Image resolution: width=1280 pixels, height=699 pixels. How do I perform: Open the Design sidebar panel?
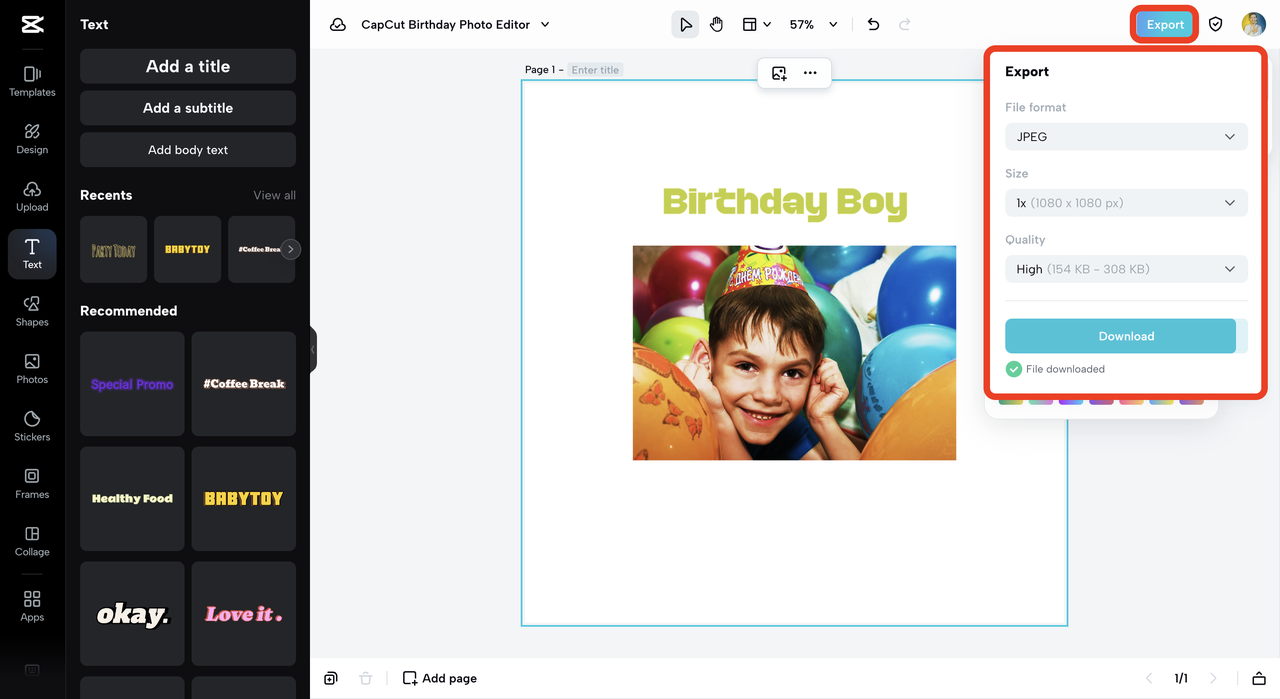[32, 139]
